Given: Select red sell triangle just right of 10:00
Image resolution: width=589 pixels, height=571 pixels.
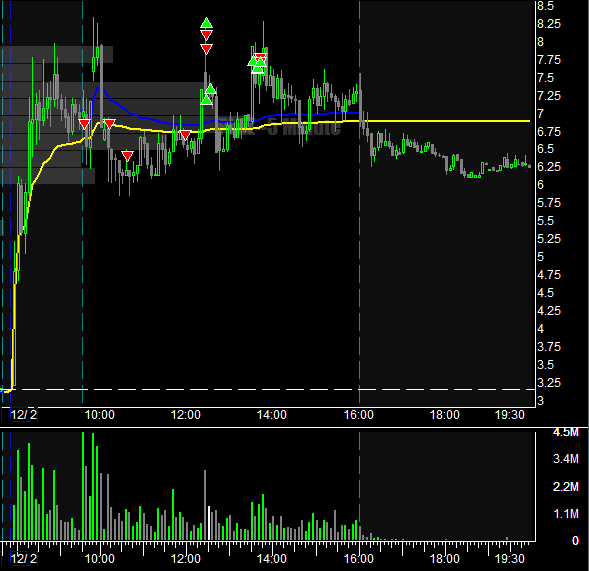Looking at the screenshot, I should tap(109, 124).
